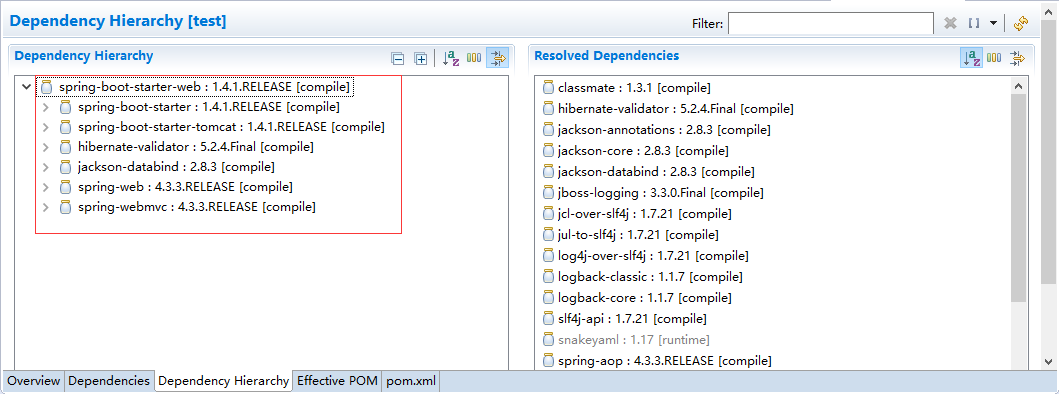Click the brackets icon next to Filter
This screenshot has width=1059, height=394.
point(973,23)
